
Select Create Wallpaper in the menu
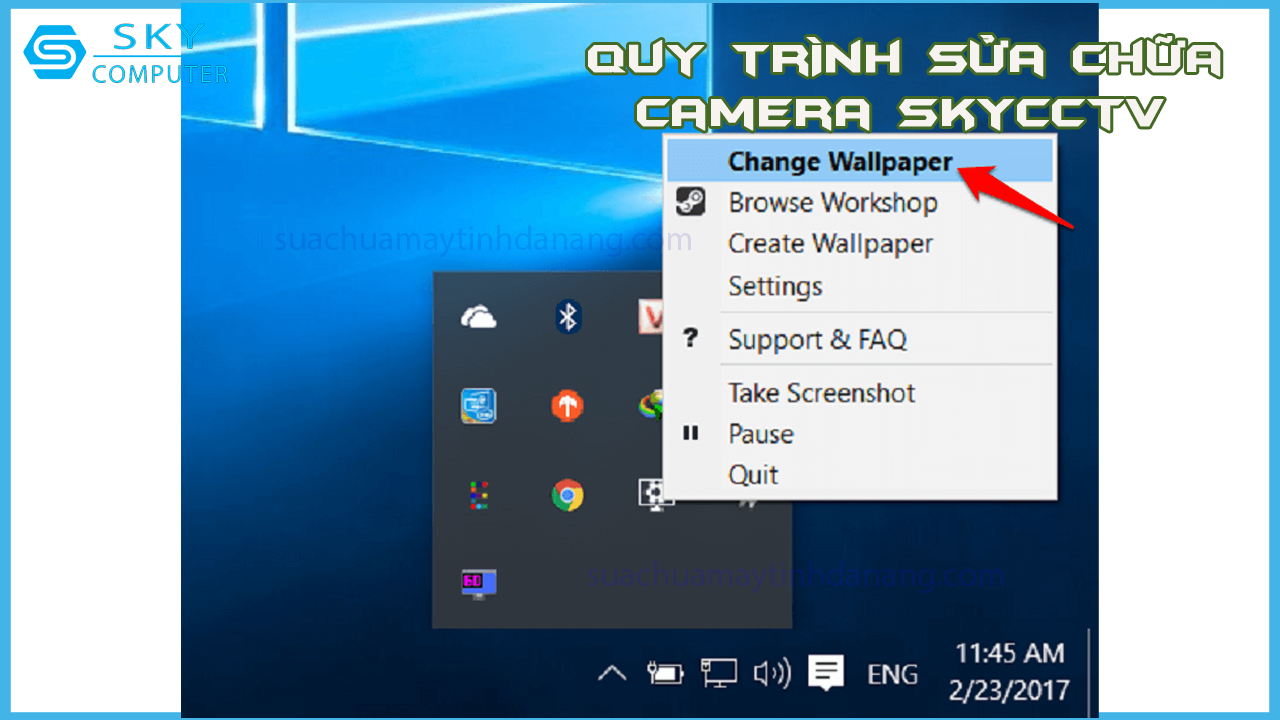(830, 244)
